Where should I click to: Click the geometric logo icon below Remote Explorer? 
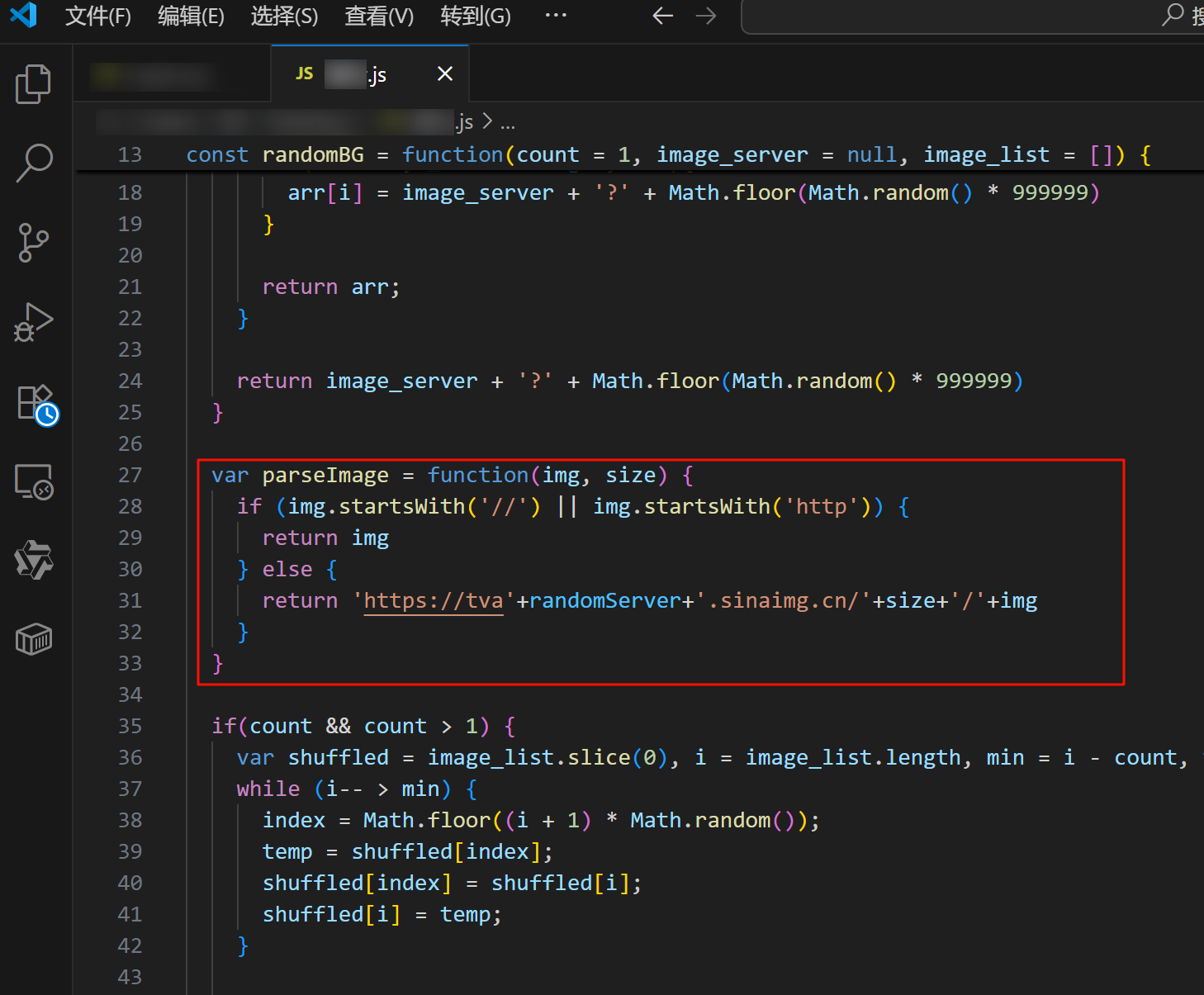(x=34, y=560)
